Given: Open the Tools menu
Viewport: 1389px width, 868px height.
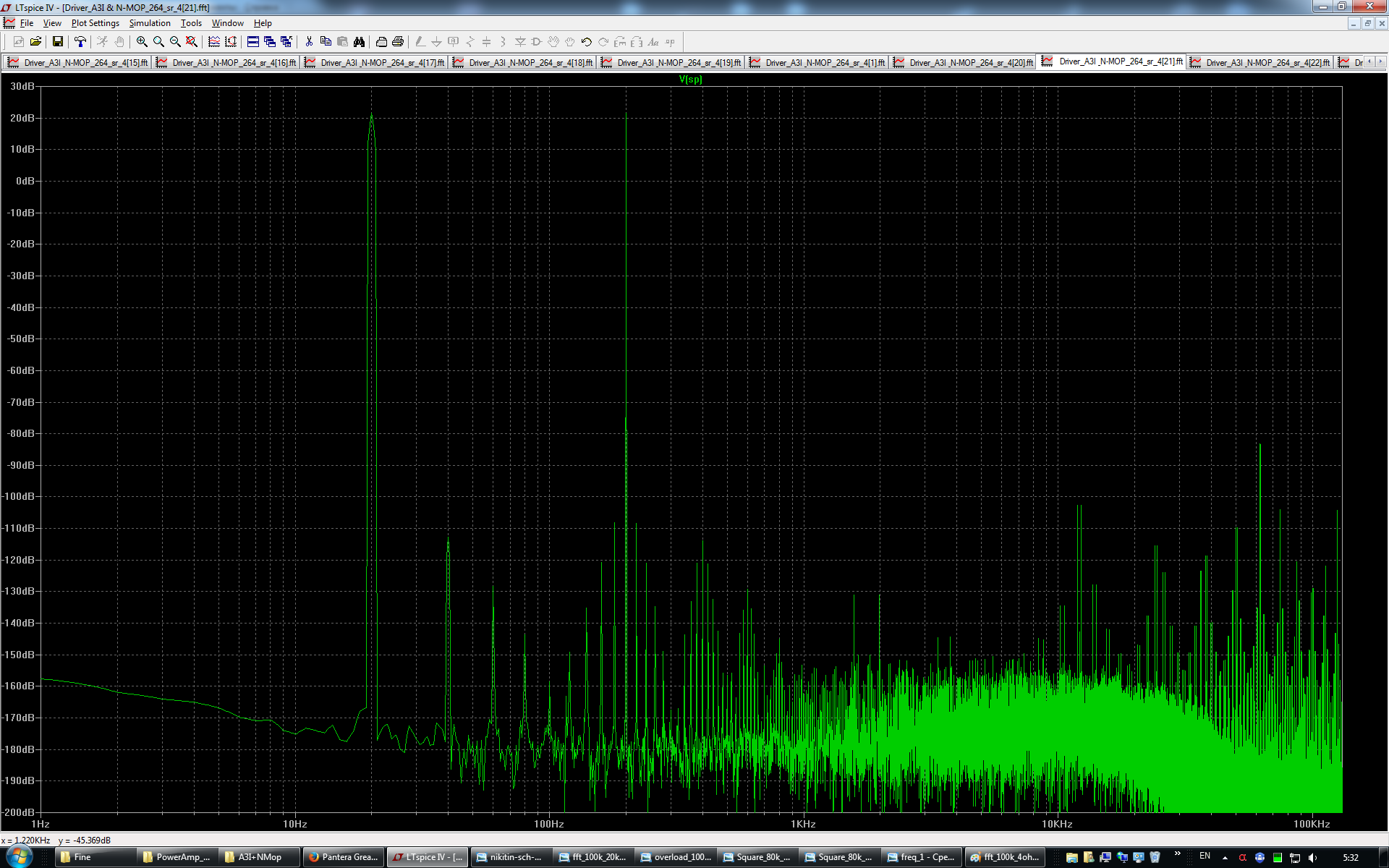Looking at the screenshot, I should (x=191, y=23).
